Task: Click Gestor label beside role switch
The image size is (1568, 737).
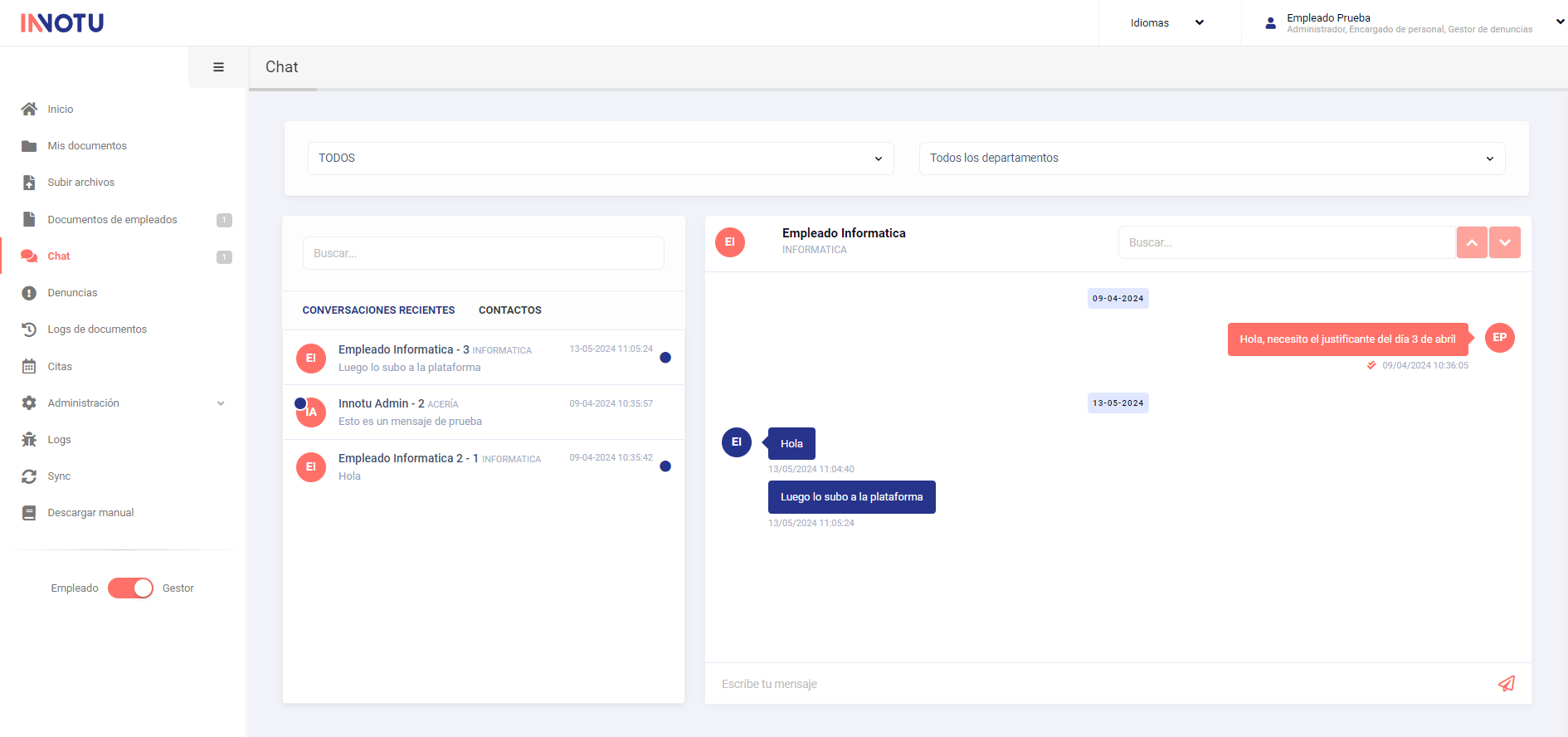Action: click(178, 588)
